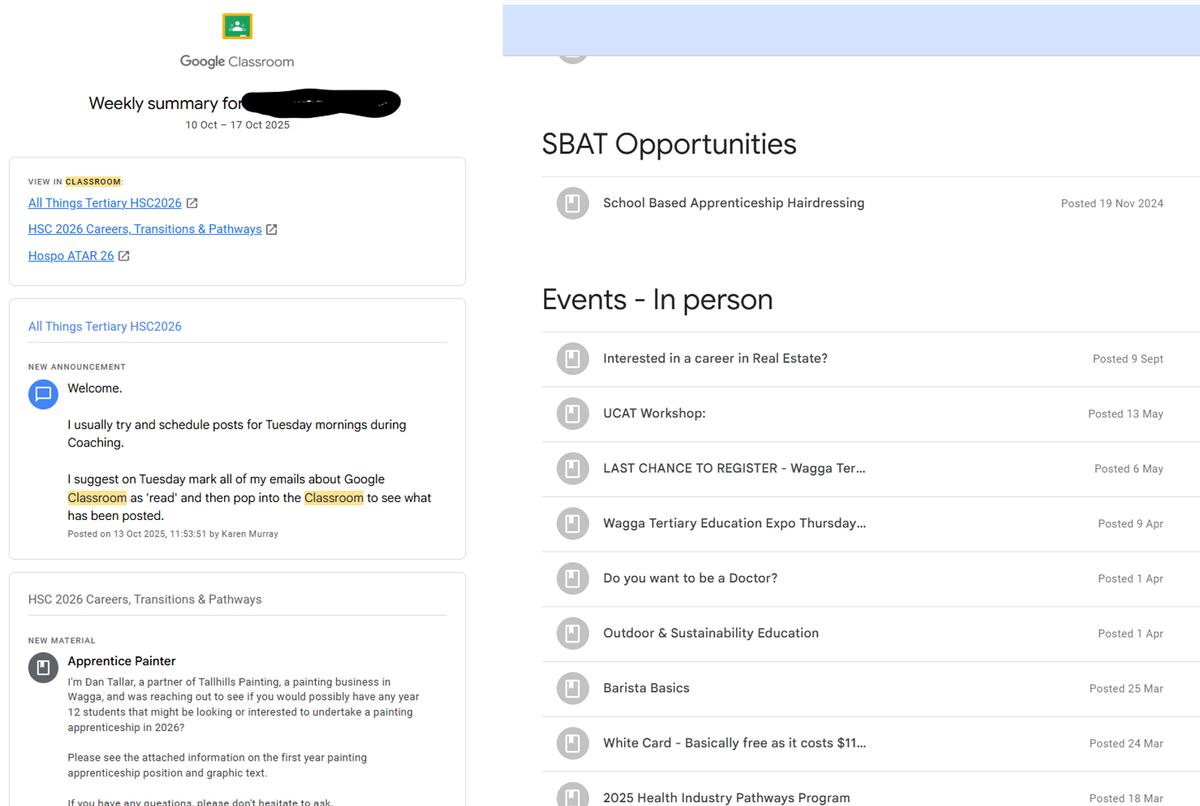Click external link icon next to Hospo ATAR 26
The height and width of the screenshot is (806, 1200).
[124, 256]
